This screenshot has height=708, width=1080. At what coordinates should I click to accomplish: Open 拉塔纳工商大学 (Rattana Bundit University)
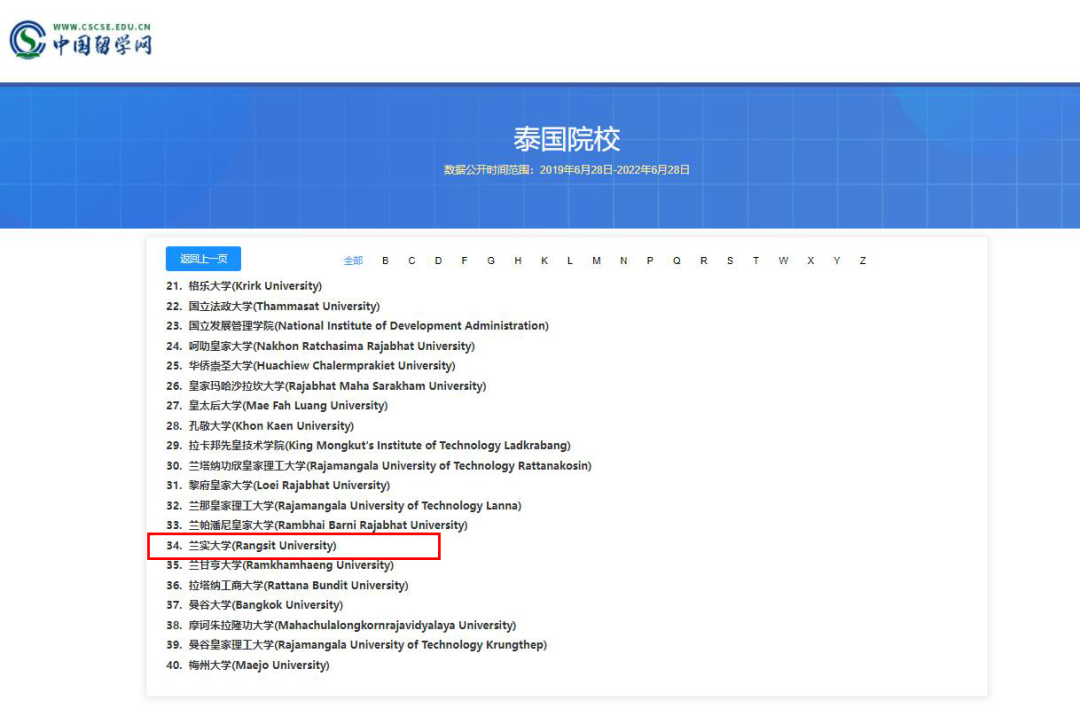tap(287, 585)
